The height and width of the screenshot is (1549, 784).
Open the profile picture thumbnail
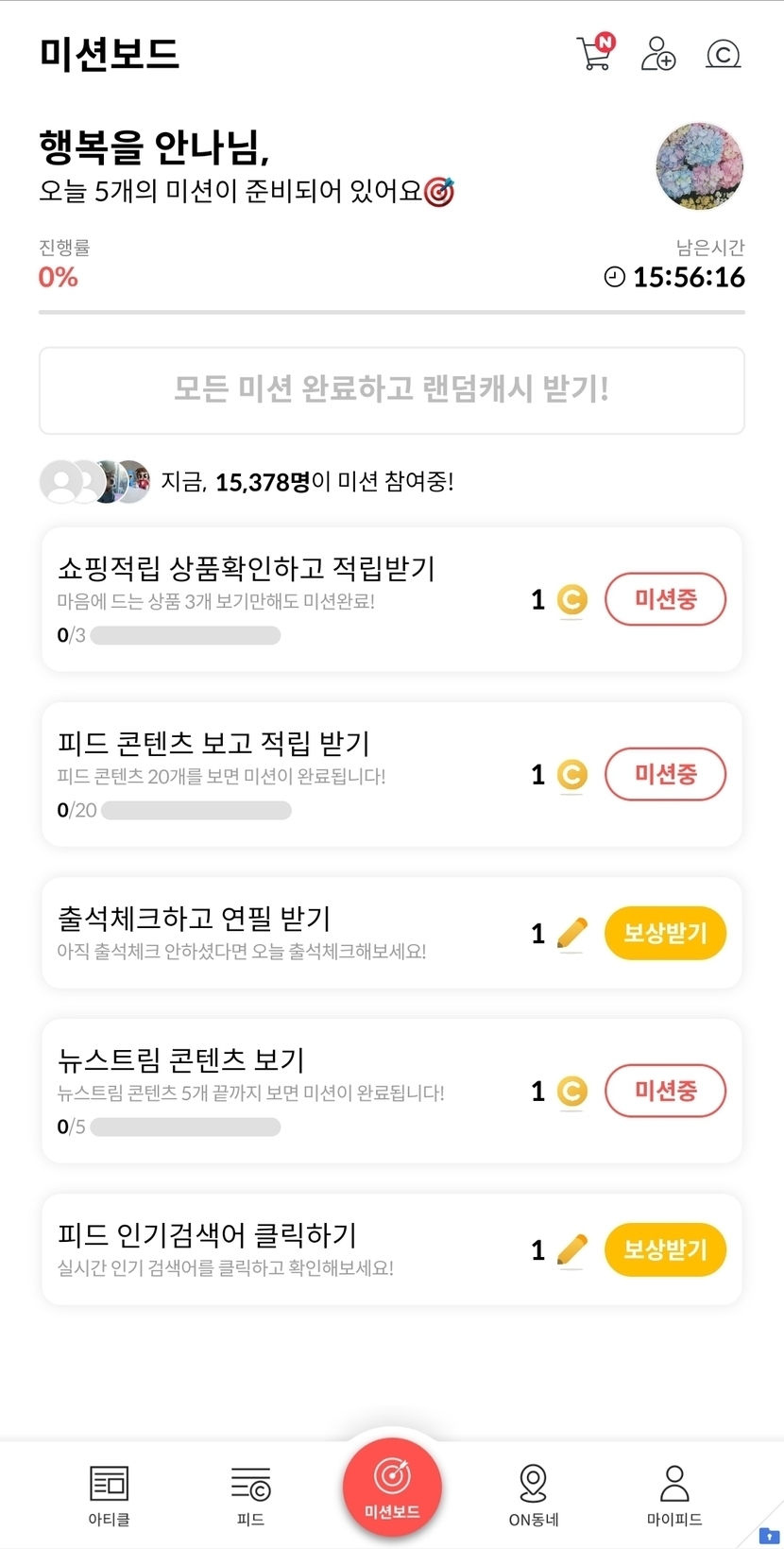point(699,166)
